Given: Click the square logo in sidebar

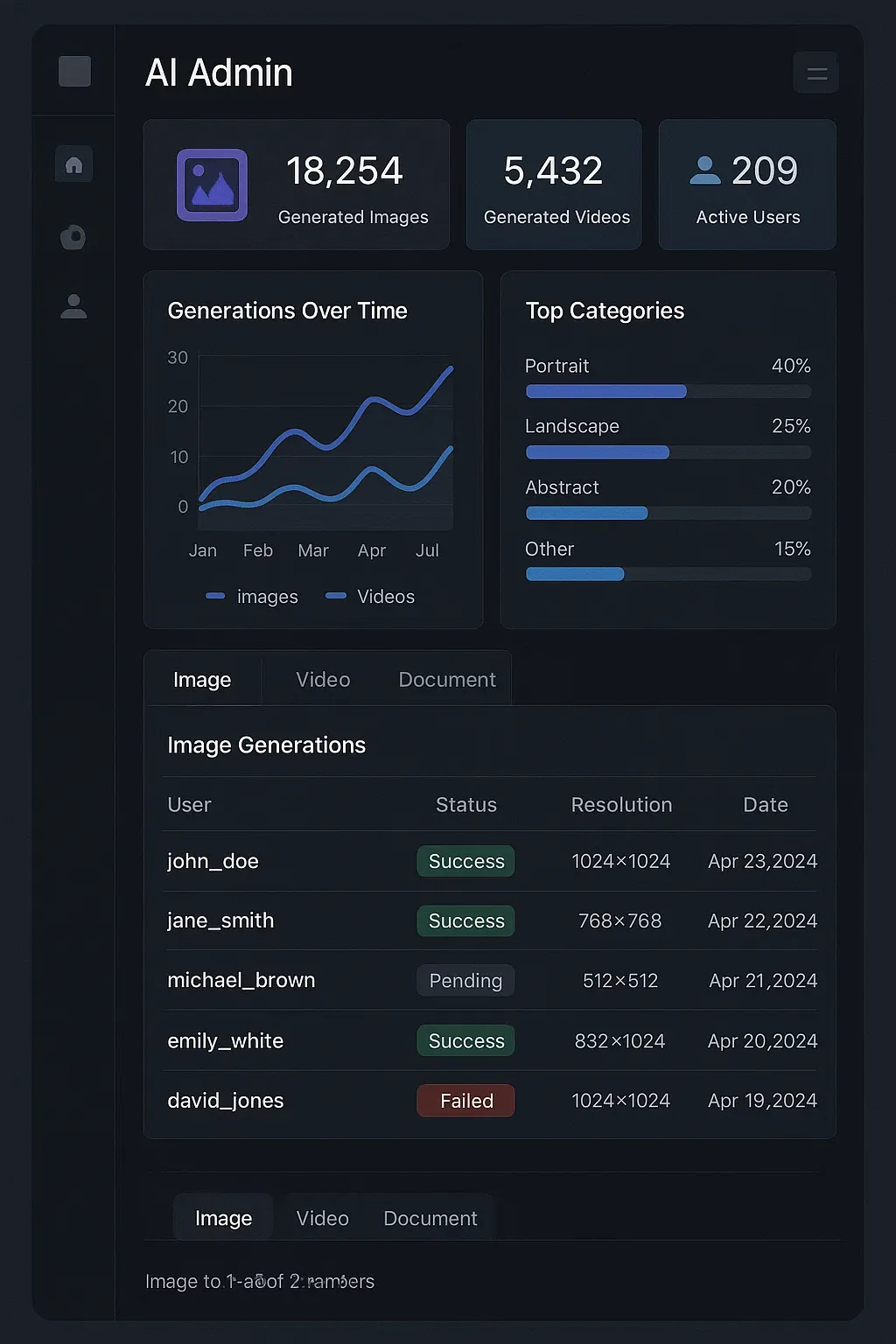Looking at the screenshot, I should click(x=74, y=72).
